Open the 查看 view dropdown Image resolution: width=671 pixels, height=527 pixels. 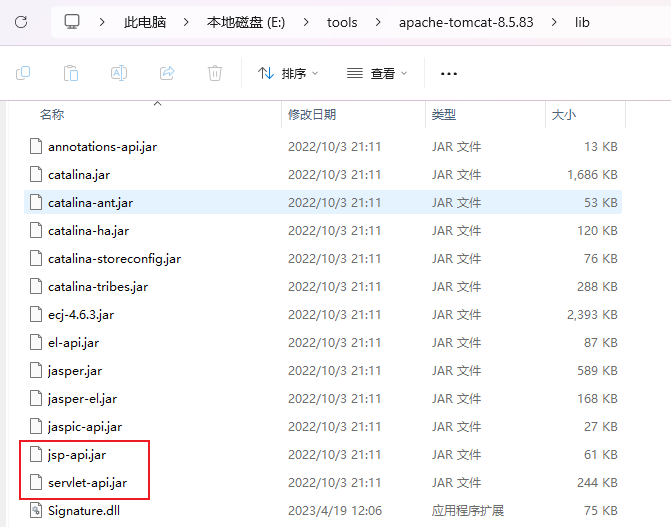377,74
